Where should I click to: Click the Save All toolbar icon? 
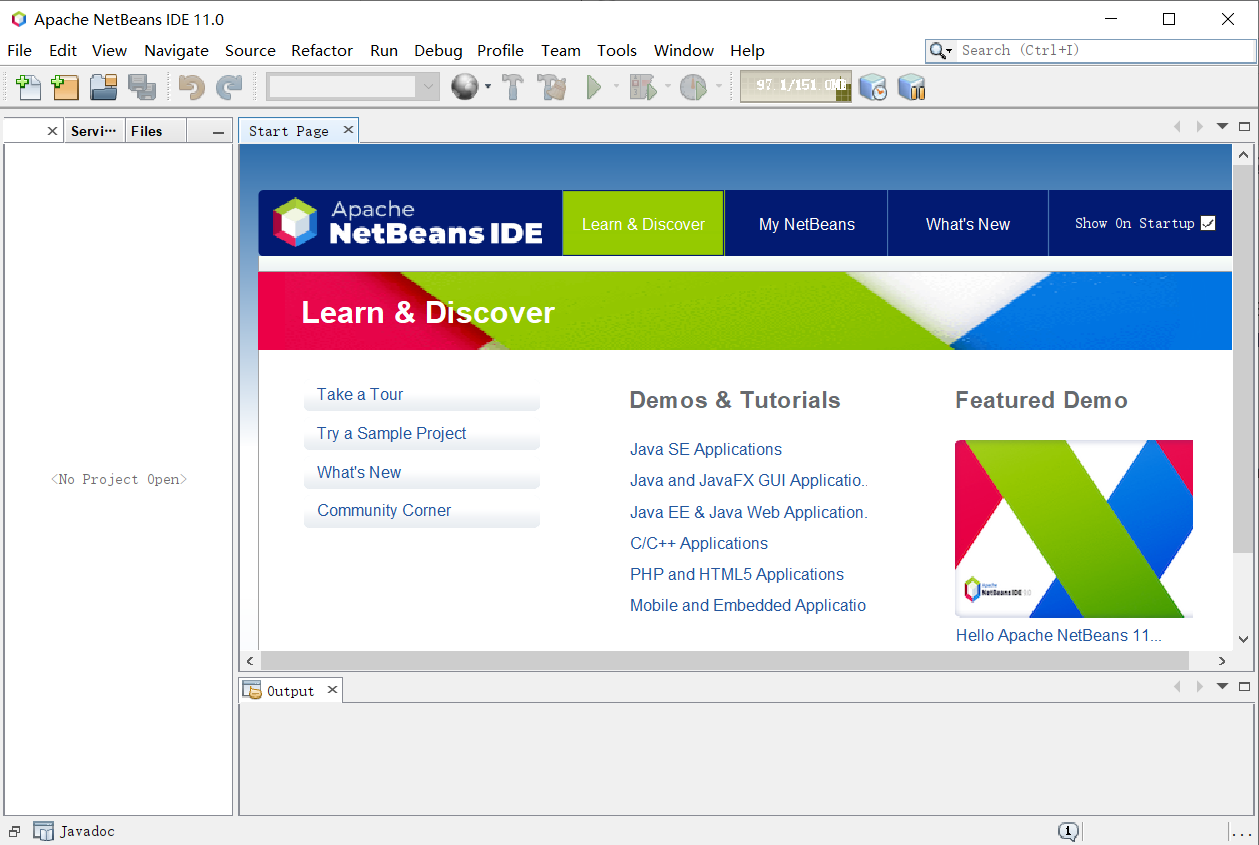(x=143, y=87)
